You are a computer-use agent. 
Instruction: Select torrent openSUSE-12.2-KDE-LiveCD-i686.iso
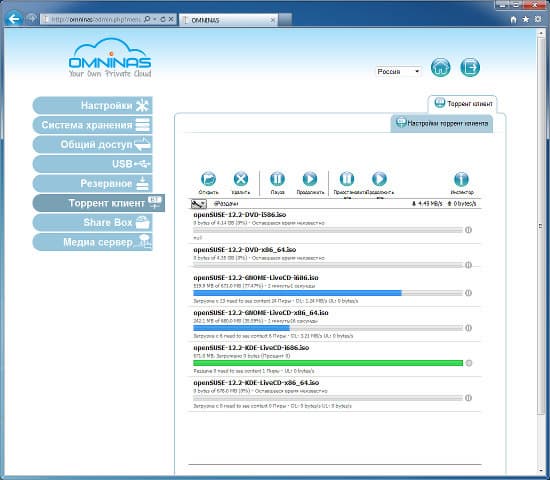pyautogui.click(x=335, y=359)
